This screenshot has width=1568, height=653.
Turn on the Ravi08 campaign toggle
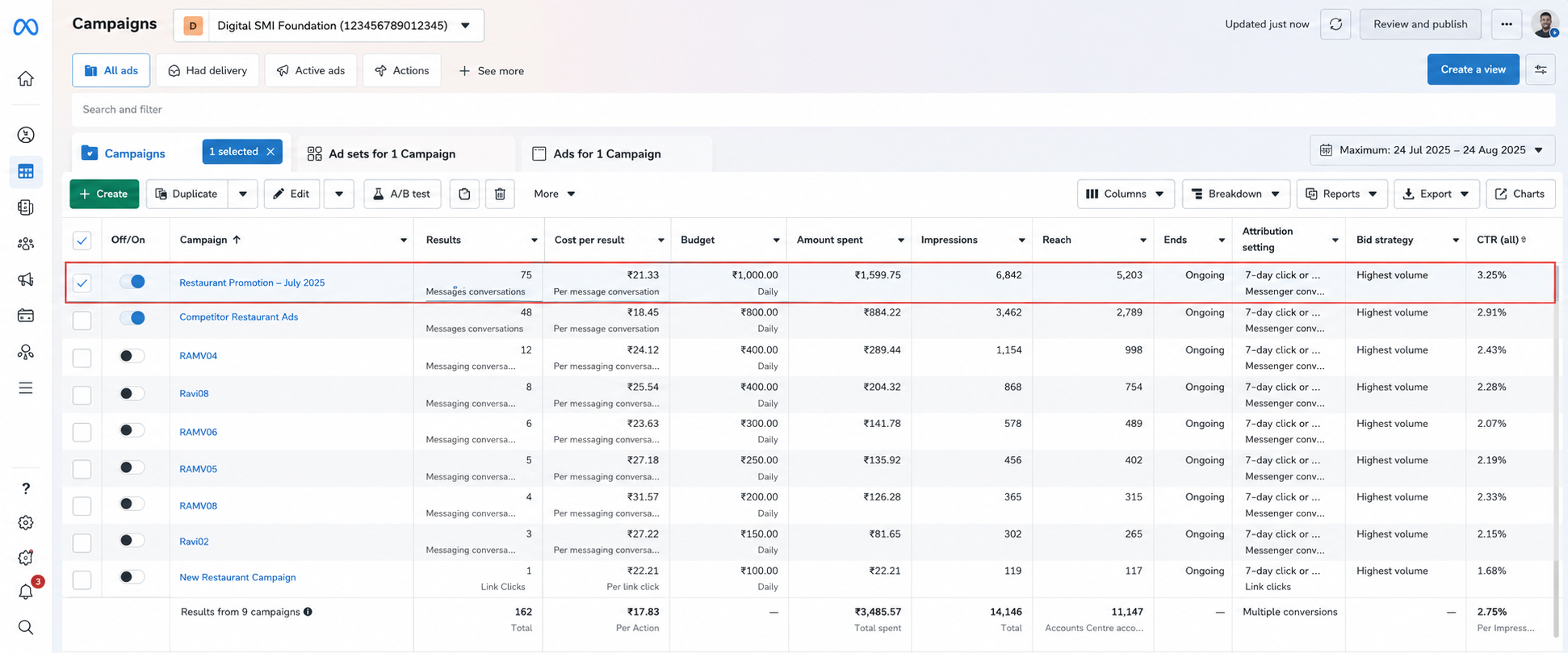(x=132, y=393)
